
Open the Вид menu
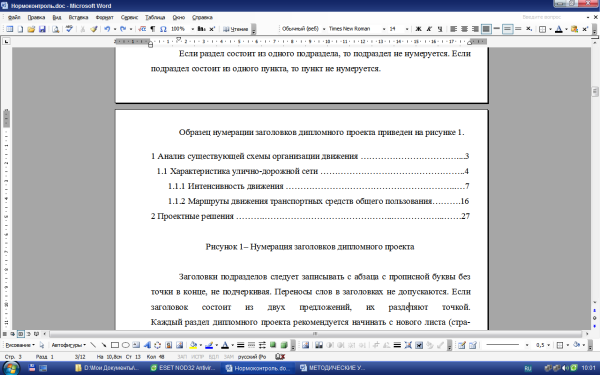click(x=57, y=18)
